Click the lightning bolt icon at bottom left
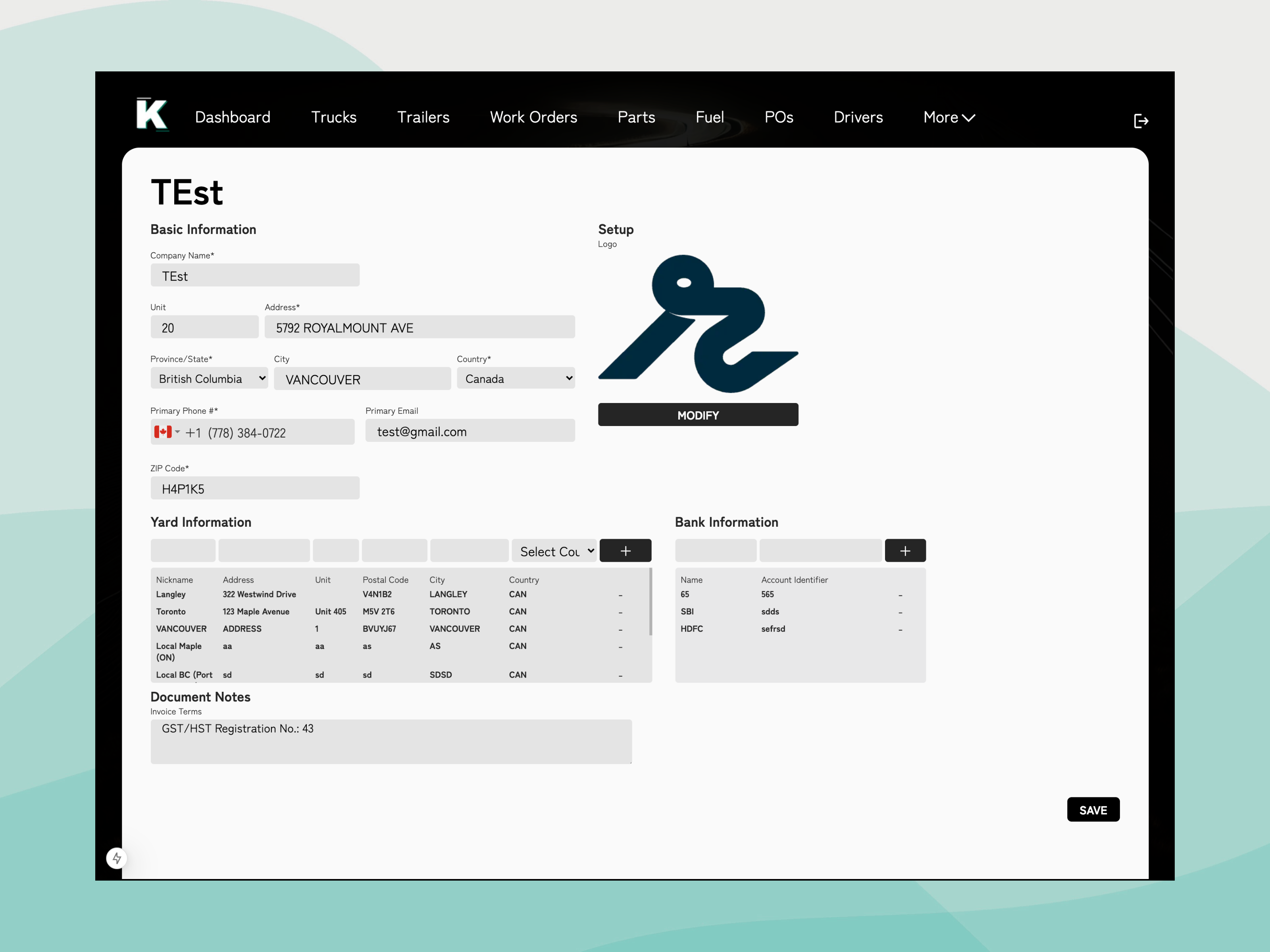 [117, 858]
